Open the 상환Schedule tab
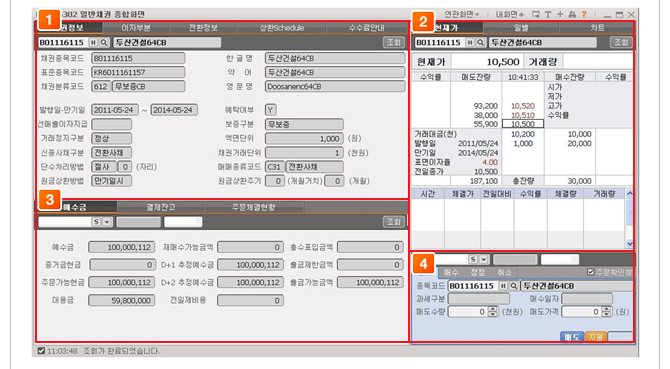 click(282, 28)
